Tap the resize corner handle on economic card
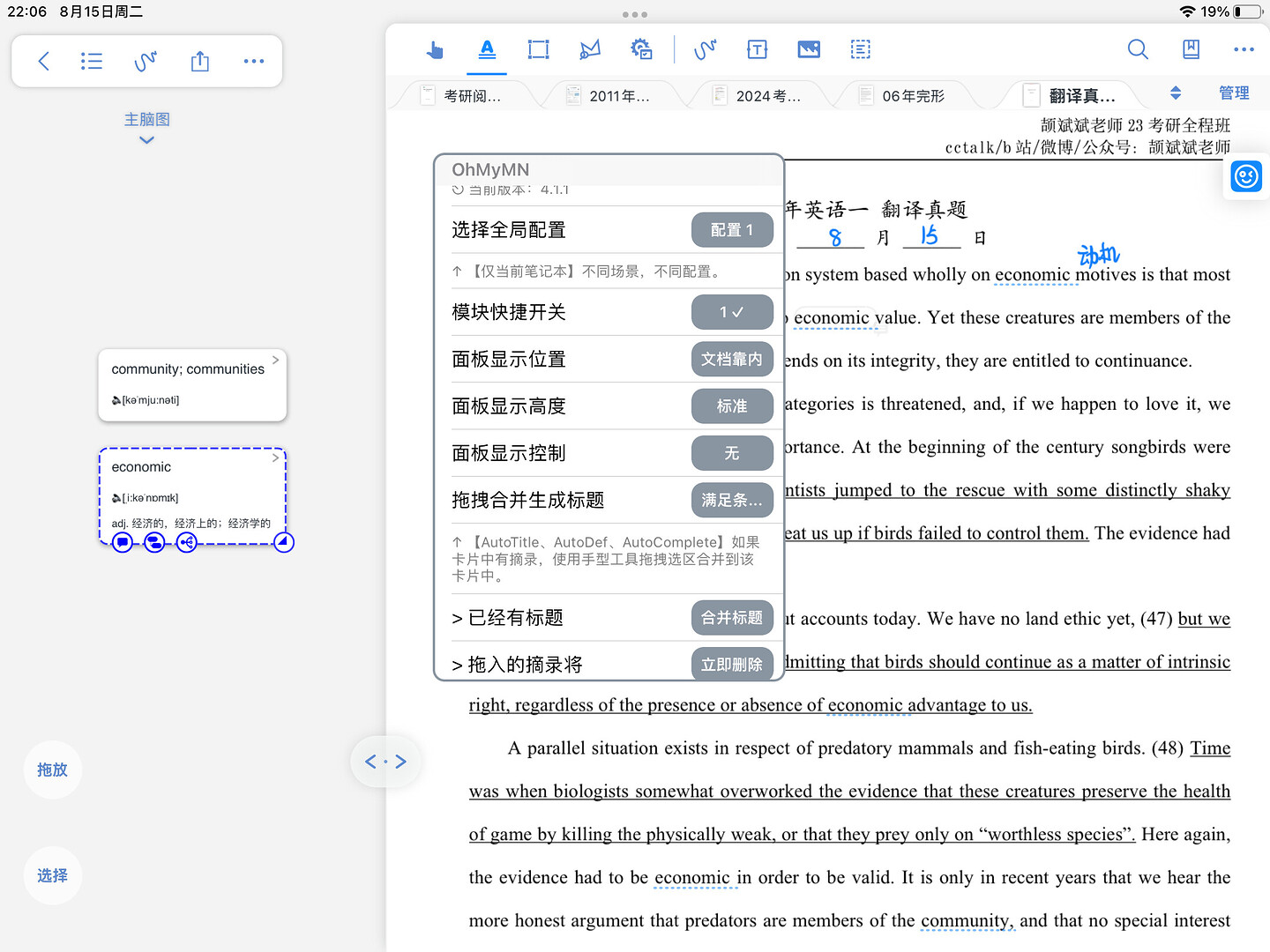Viewport: 1270px width, 952px height. (284, 542)
